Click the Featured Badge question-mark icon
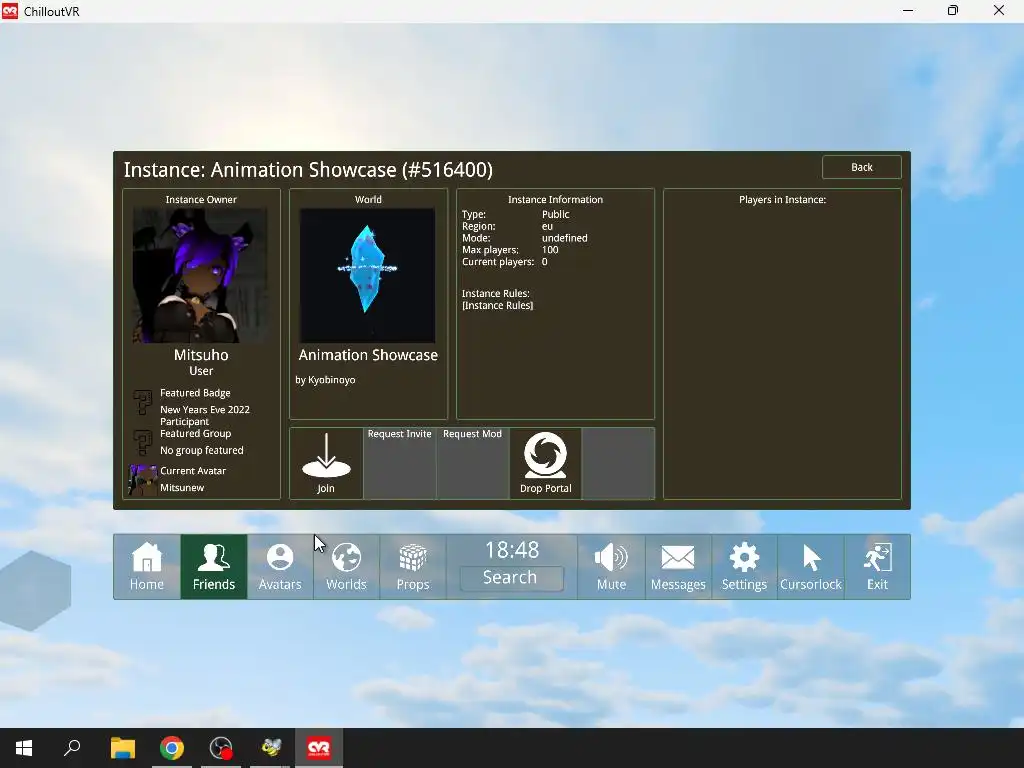 pyautogui.click(x=142, y=402)
